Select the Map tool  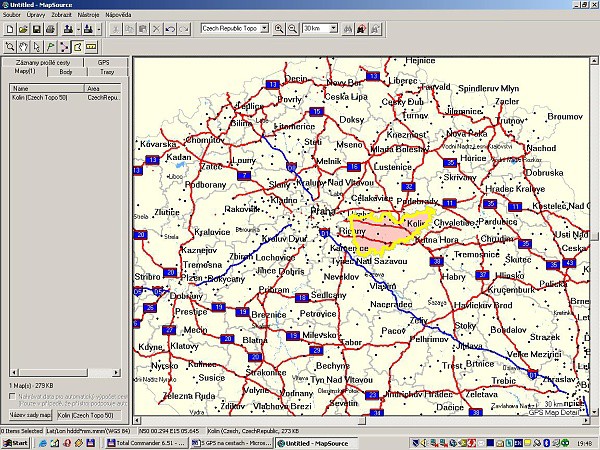click(x=77, y=47)
